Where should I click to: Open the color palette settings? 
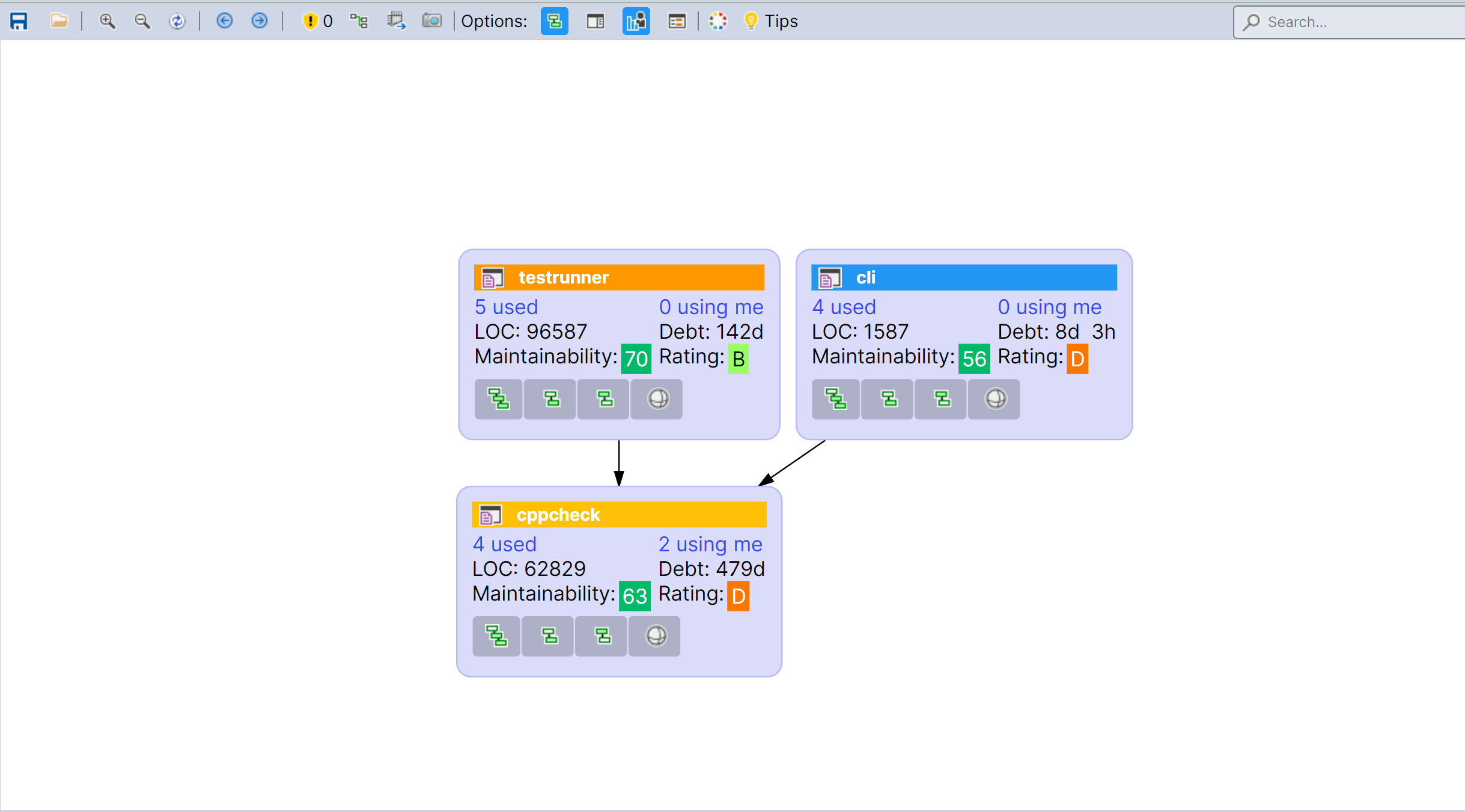coord(717,21)
